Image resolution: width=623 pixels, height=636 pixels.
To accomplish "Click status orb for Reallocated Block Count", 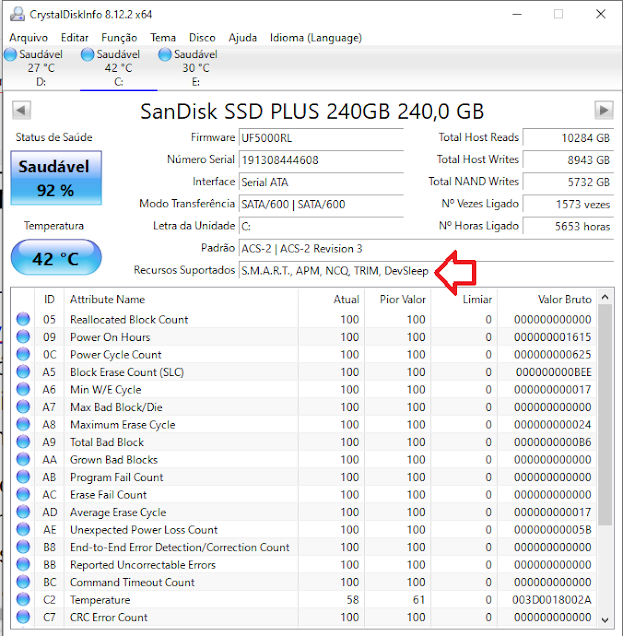I will coord(23,319).
